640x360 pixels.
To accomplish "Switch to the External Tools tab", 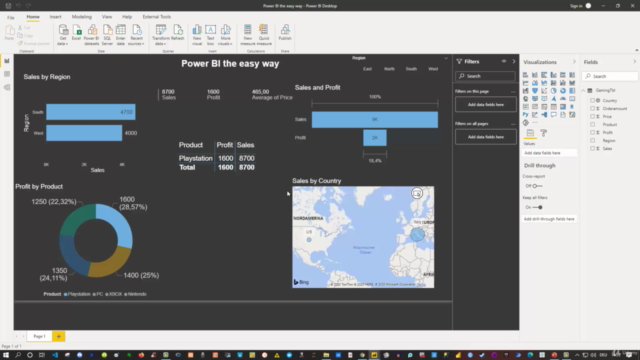I will [x=157, y=17].
